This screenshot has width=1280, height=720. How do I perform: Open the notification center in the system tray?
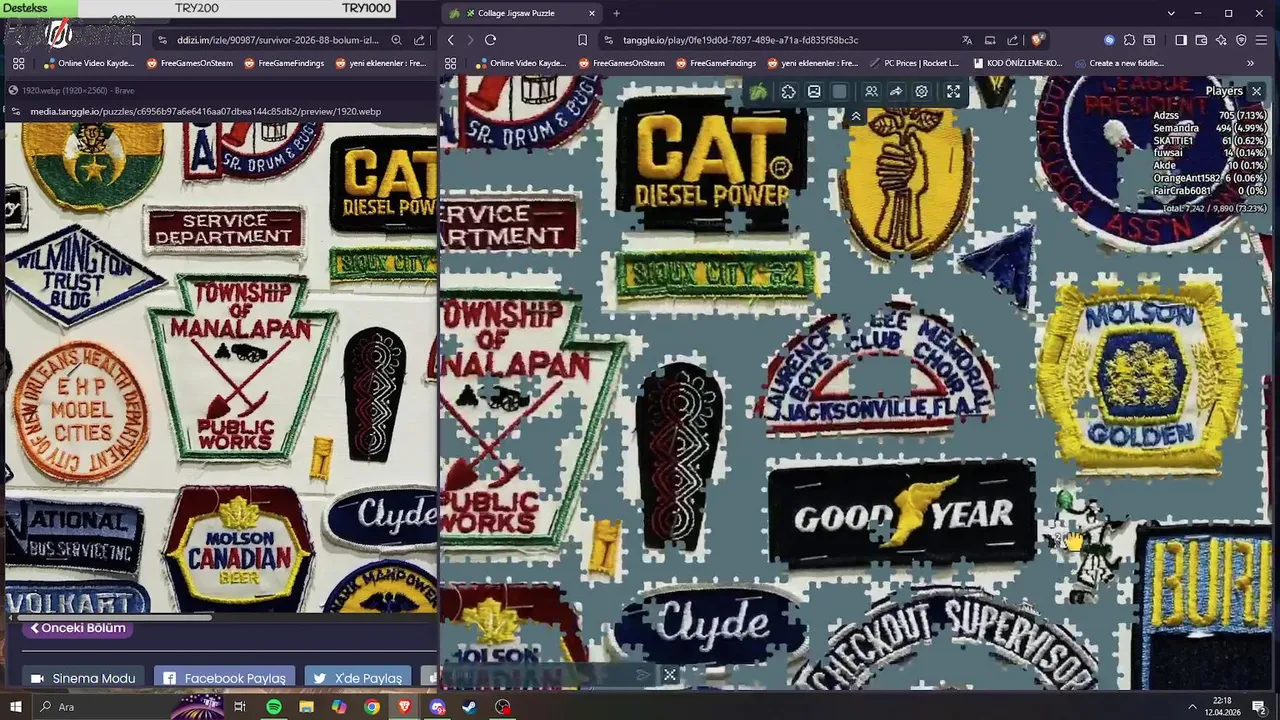coord(1260,707)
